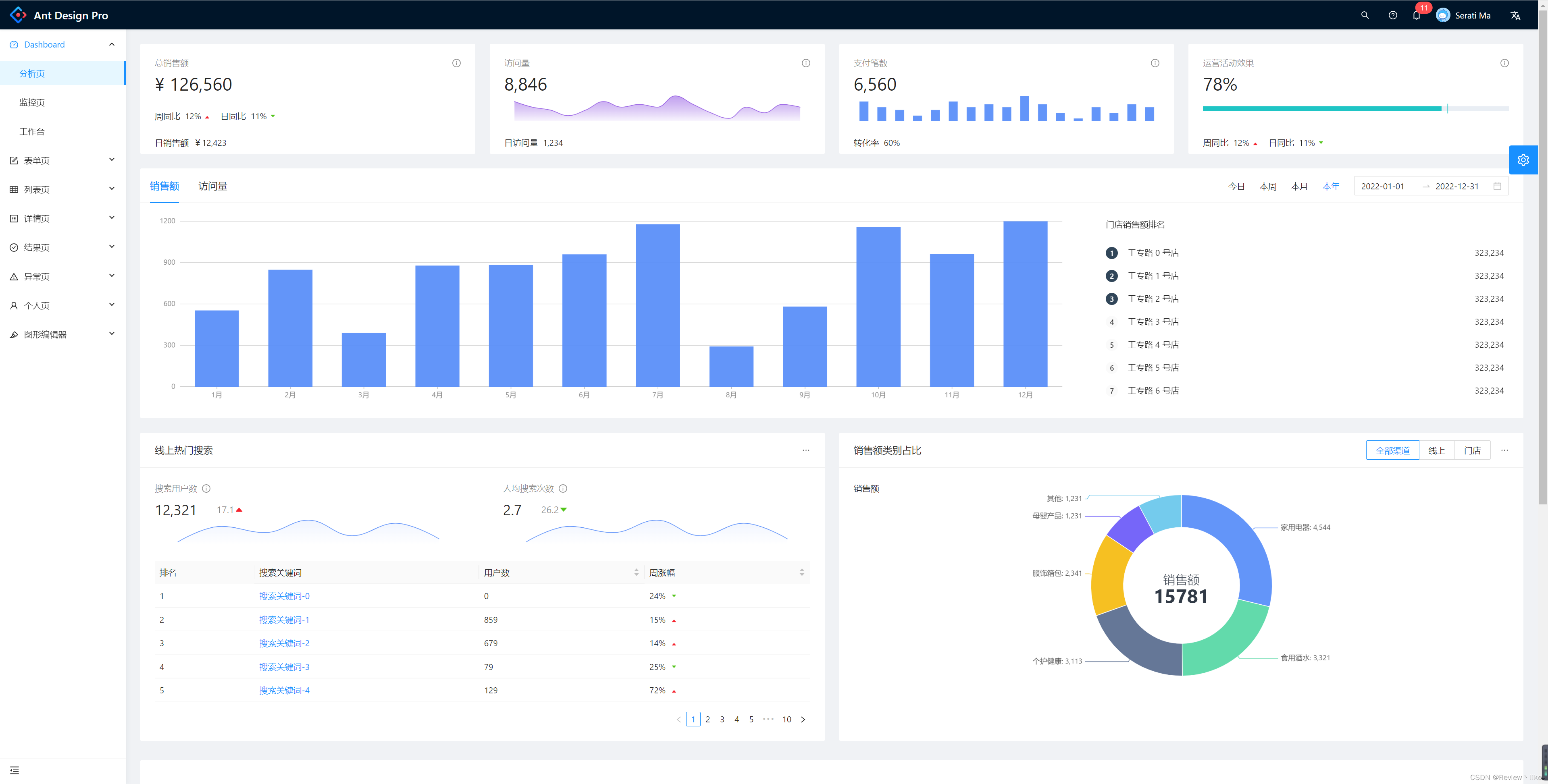1548x784 pixels.
Task: Open the help question-mark icon
Action: 1392,15
